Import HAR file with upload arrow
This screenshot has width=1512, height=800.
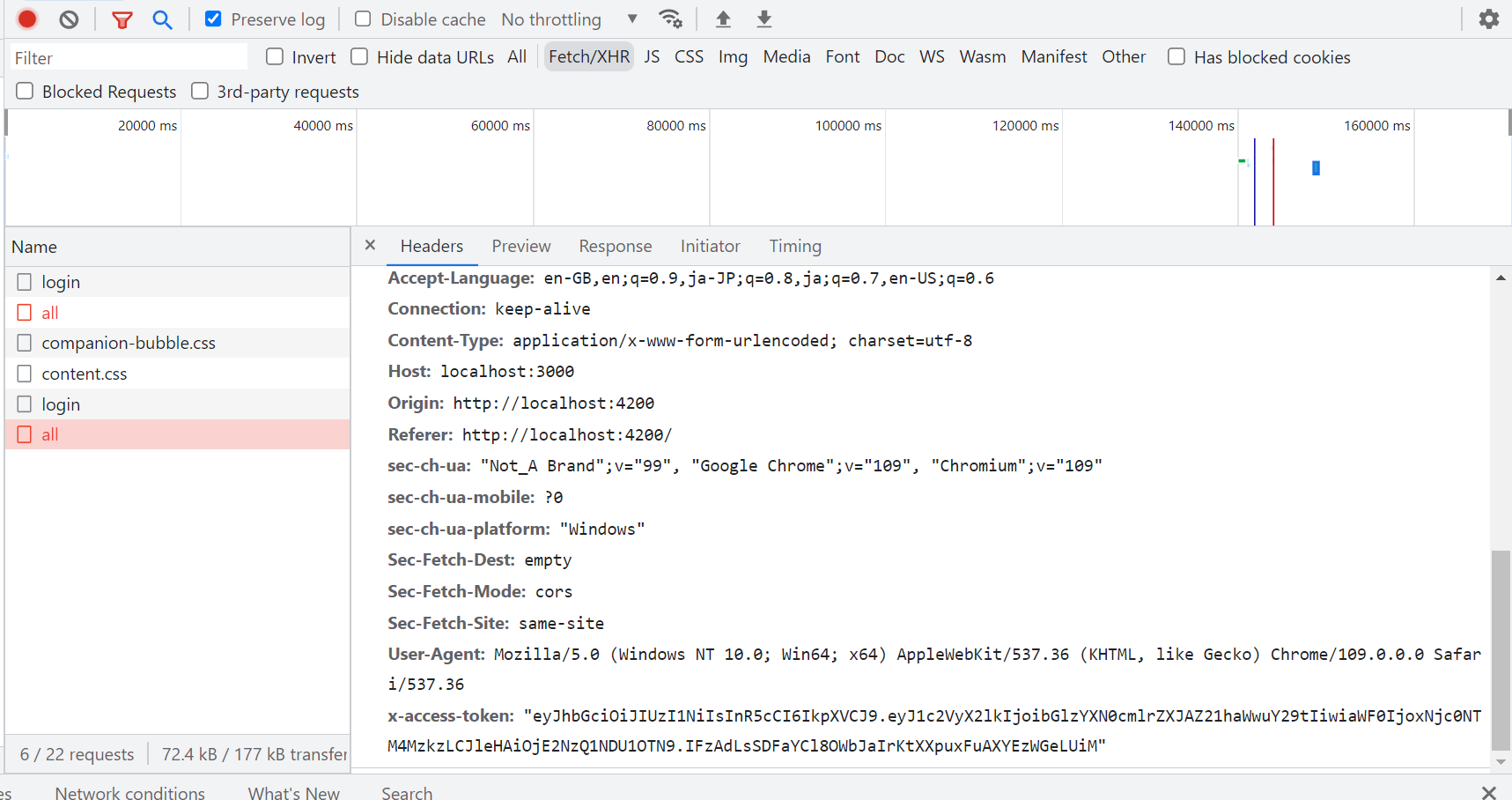[723, 19]
